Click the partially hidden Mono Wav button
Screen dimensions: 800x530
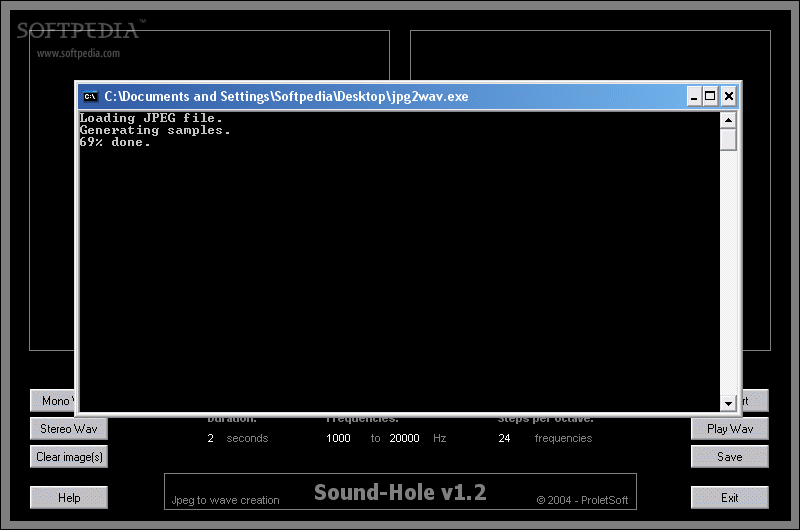(53, 400)
